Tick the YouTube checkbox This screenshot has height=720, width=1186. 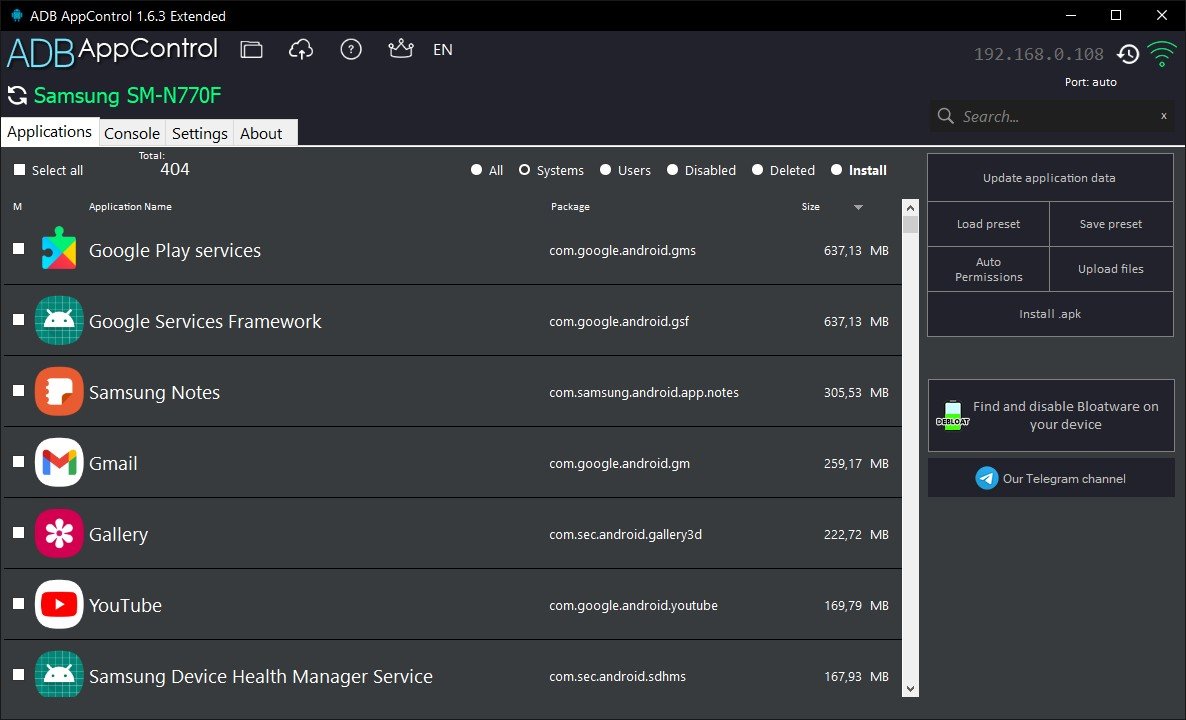(x=19, y=604)
